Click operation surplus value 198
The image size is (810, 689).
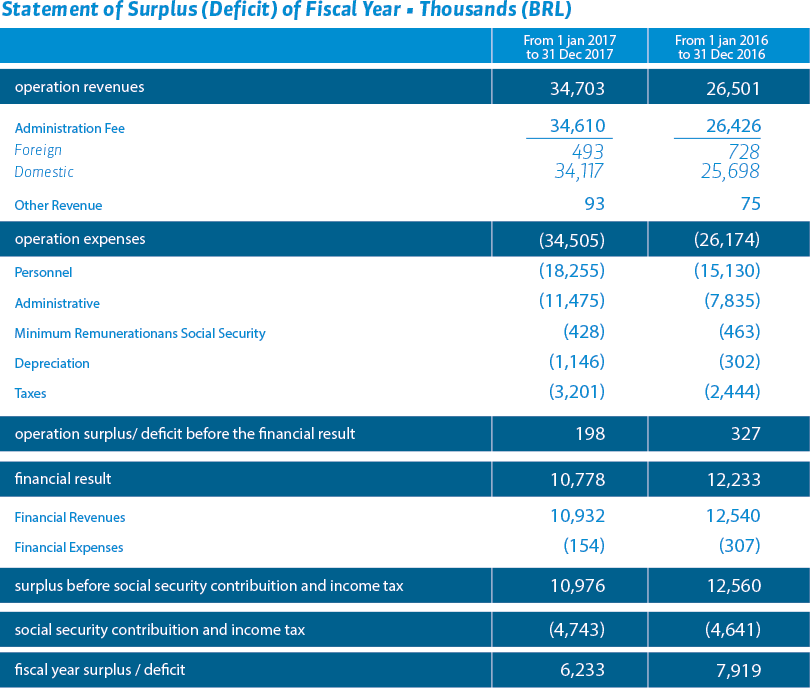tap(590, 433)
